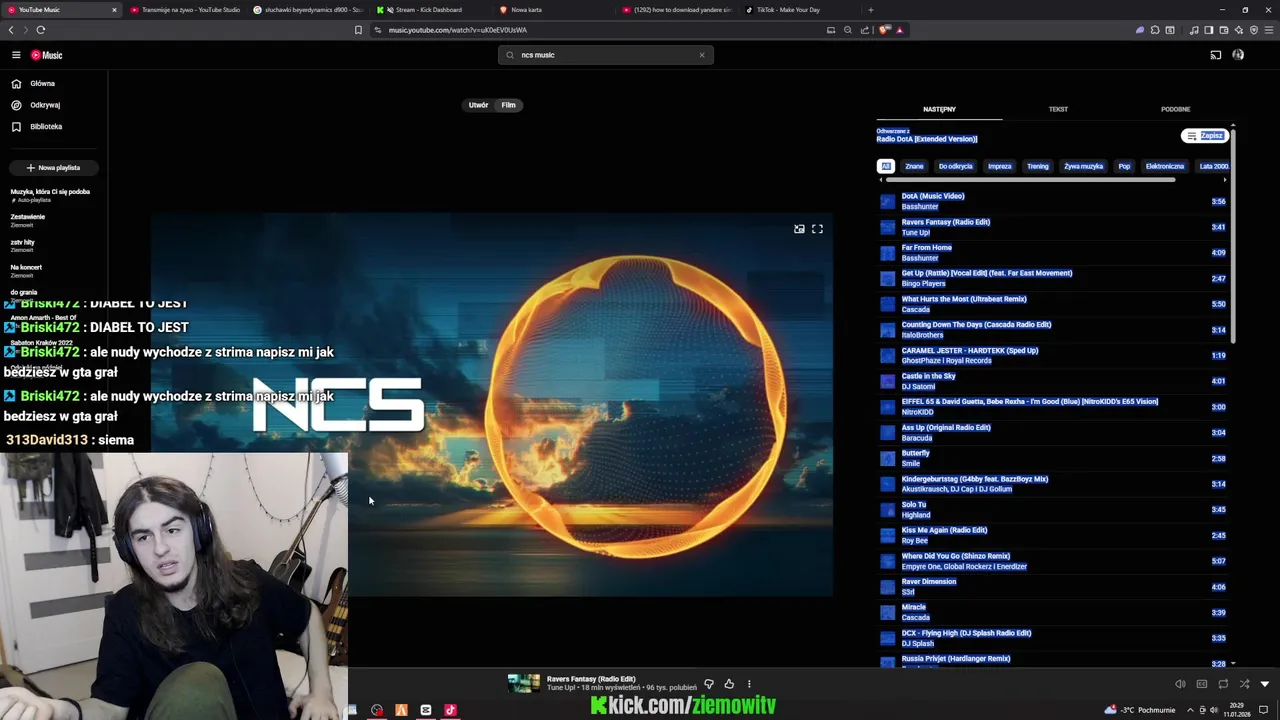This screenshot has height=720, width=1280.
Task: Open the Na koncert playlist
Action: click(x=26, y=270)
